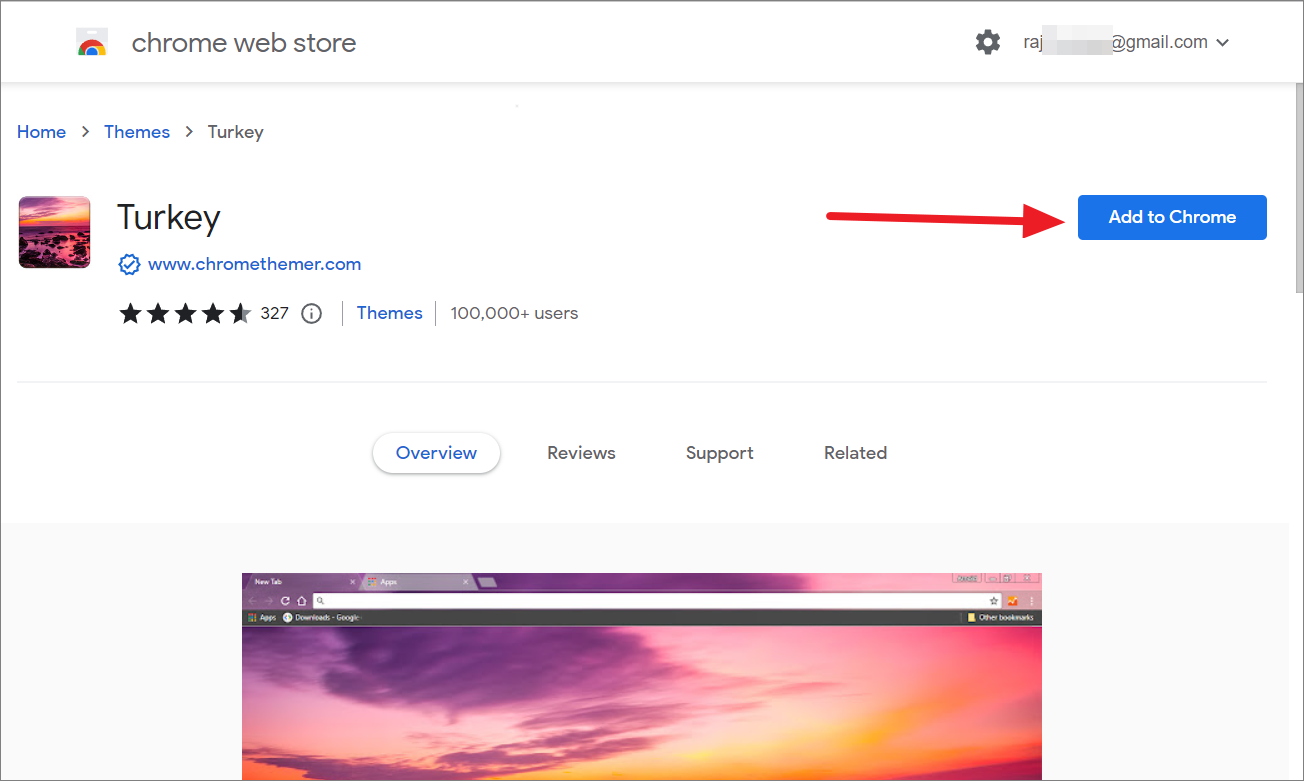Select the first rating star
Screen dimensions: 1304x781
130,313
